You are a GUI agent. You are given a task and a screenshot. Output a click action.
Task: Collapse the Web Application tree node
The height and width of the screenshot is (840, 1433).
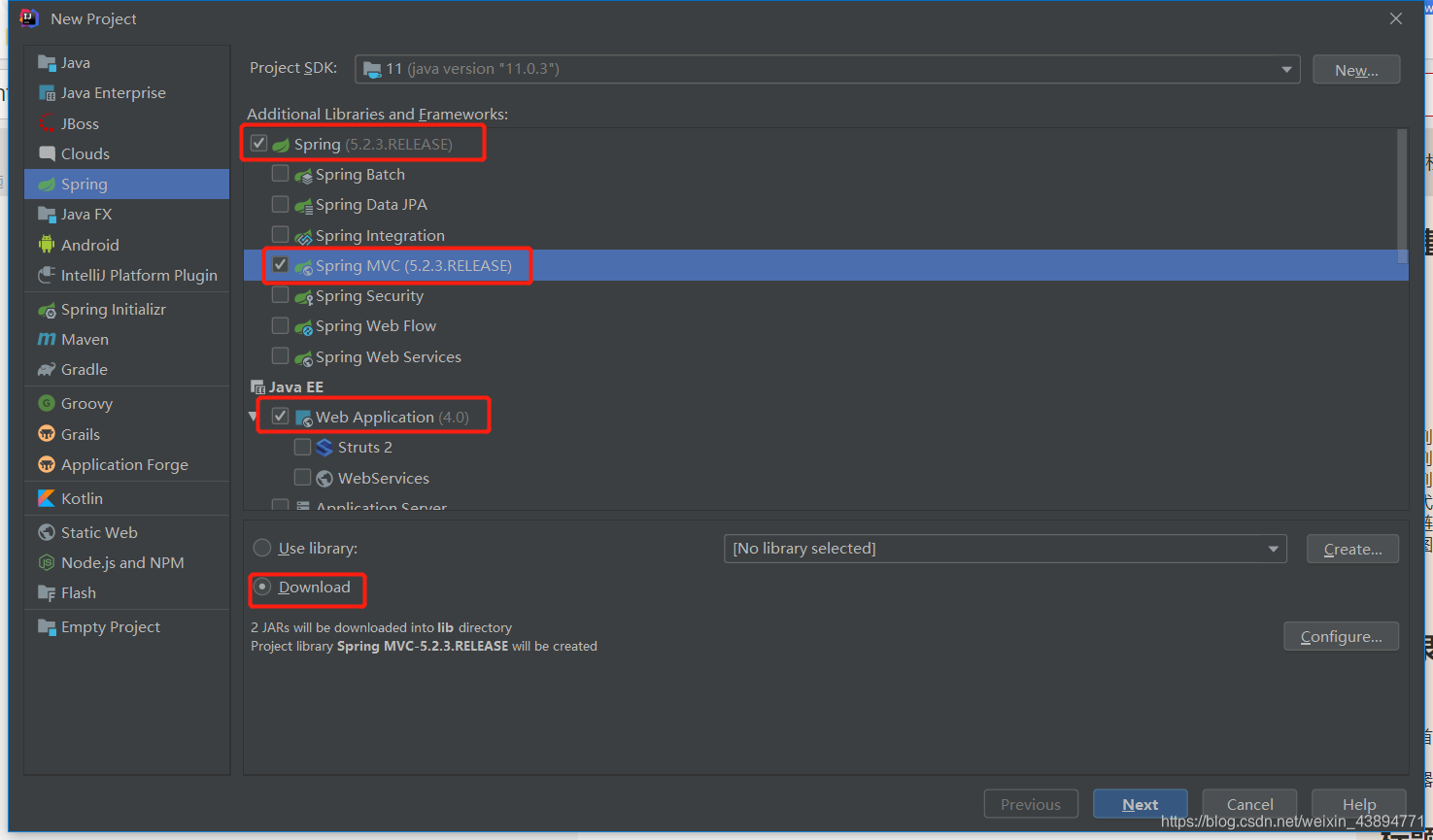pyautogui.click(x=254, y=417)
